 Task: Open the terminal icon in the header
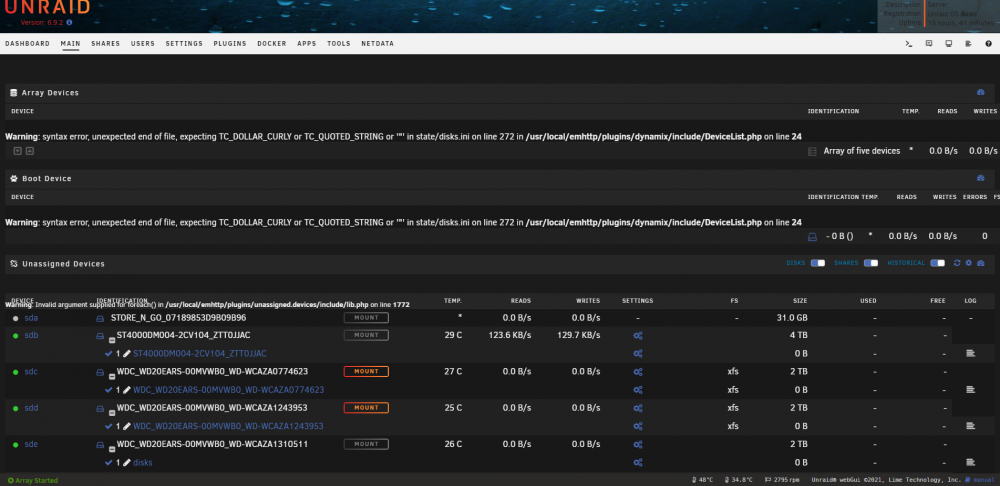(909, 43)
